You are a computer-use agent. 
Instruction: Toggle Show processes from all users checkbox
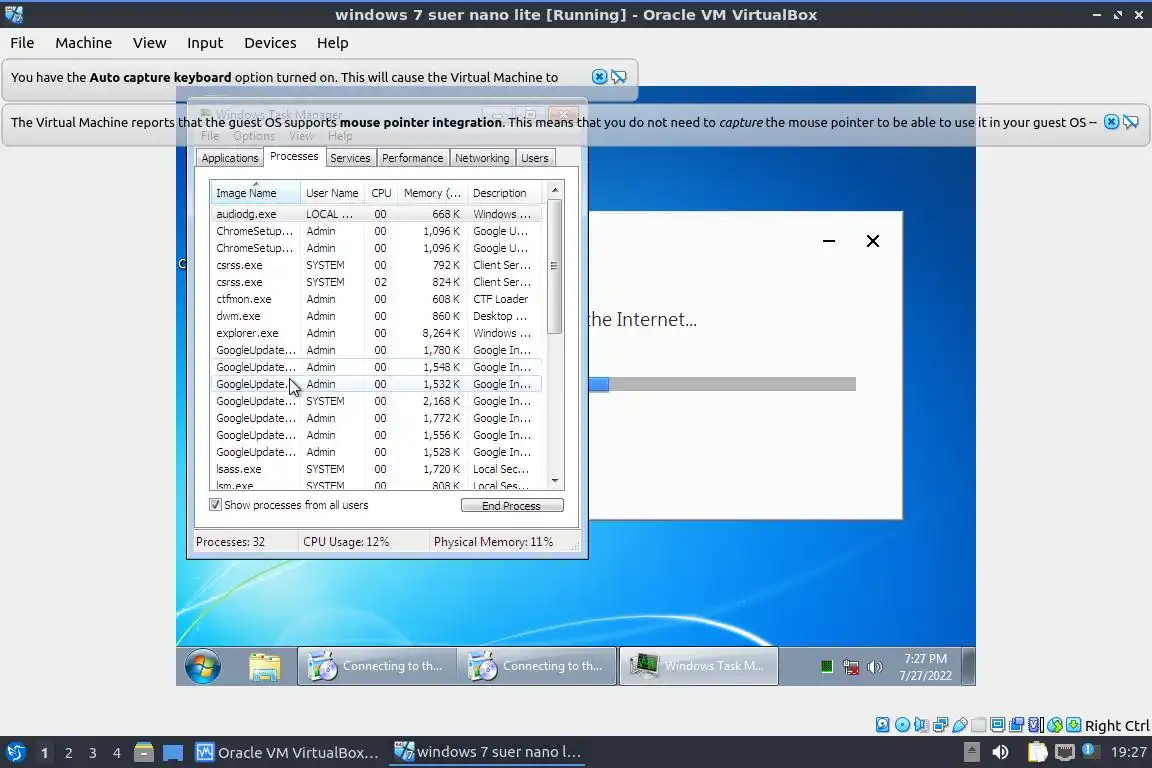[x=215, y=505]
